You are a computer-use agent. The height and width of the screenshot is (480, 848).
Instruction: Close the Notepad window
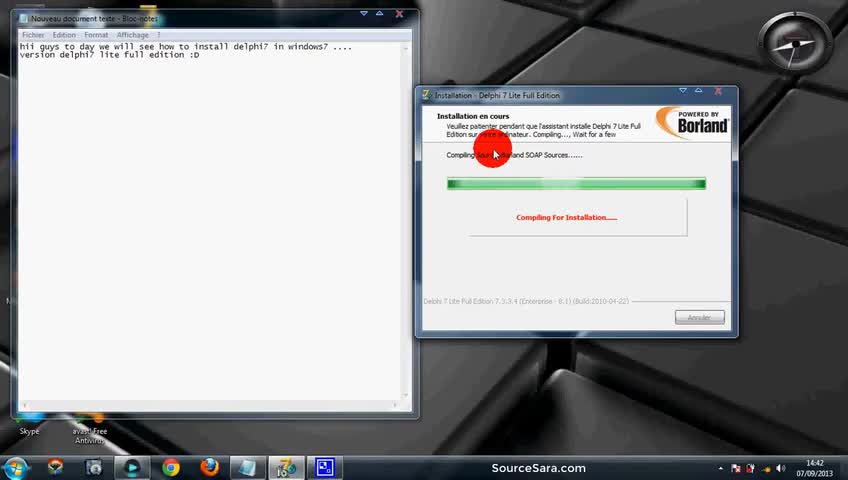click(x=399, y=14)
